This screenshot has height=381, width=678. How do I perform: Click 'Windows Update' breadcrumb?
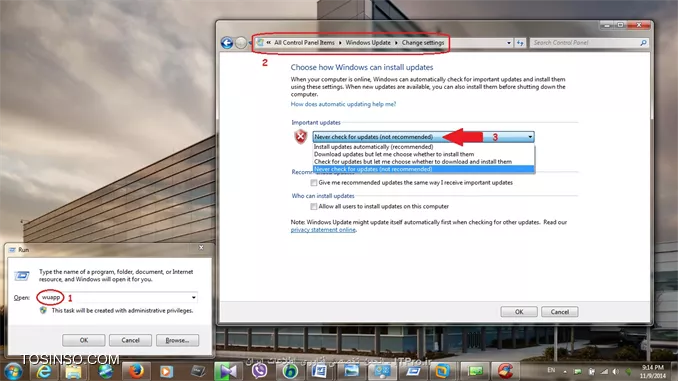point(368,42)
